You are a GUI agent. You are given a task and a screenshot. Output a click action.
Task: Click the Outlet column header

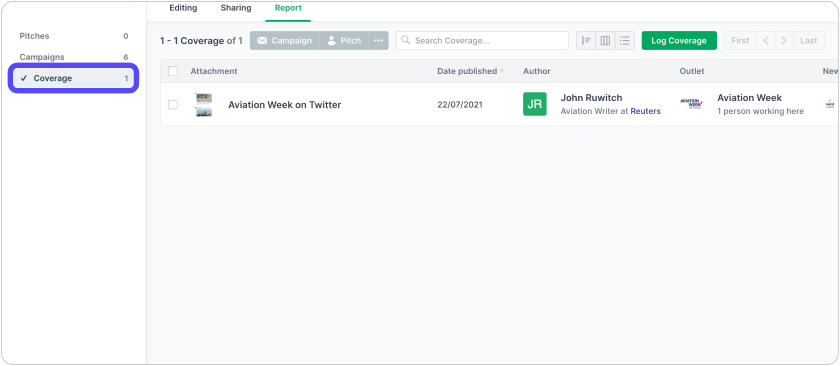(x=692, y=71)
